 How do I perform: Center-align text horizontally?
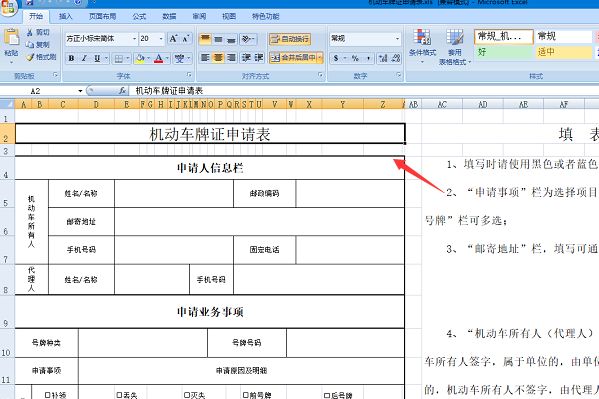[218, 58]
